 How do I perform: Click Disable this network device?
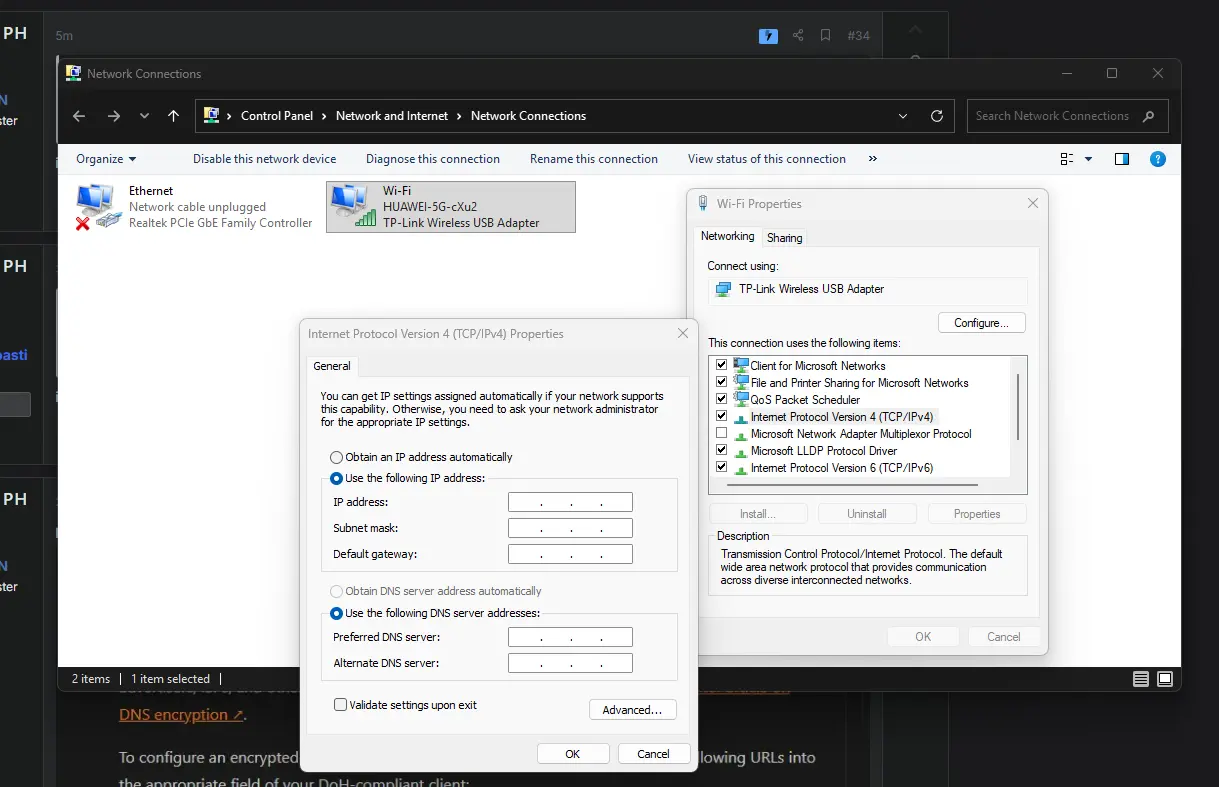click(265, 159)
